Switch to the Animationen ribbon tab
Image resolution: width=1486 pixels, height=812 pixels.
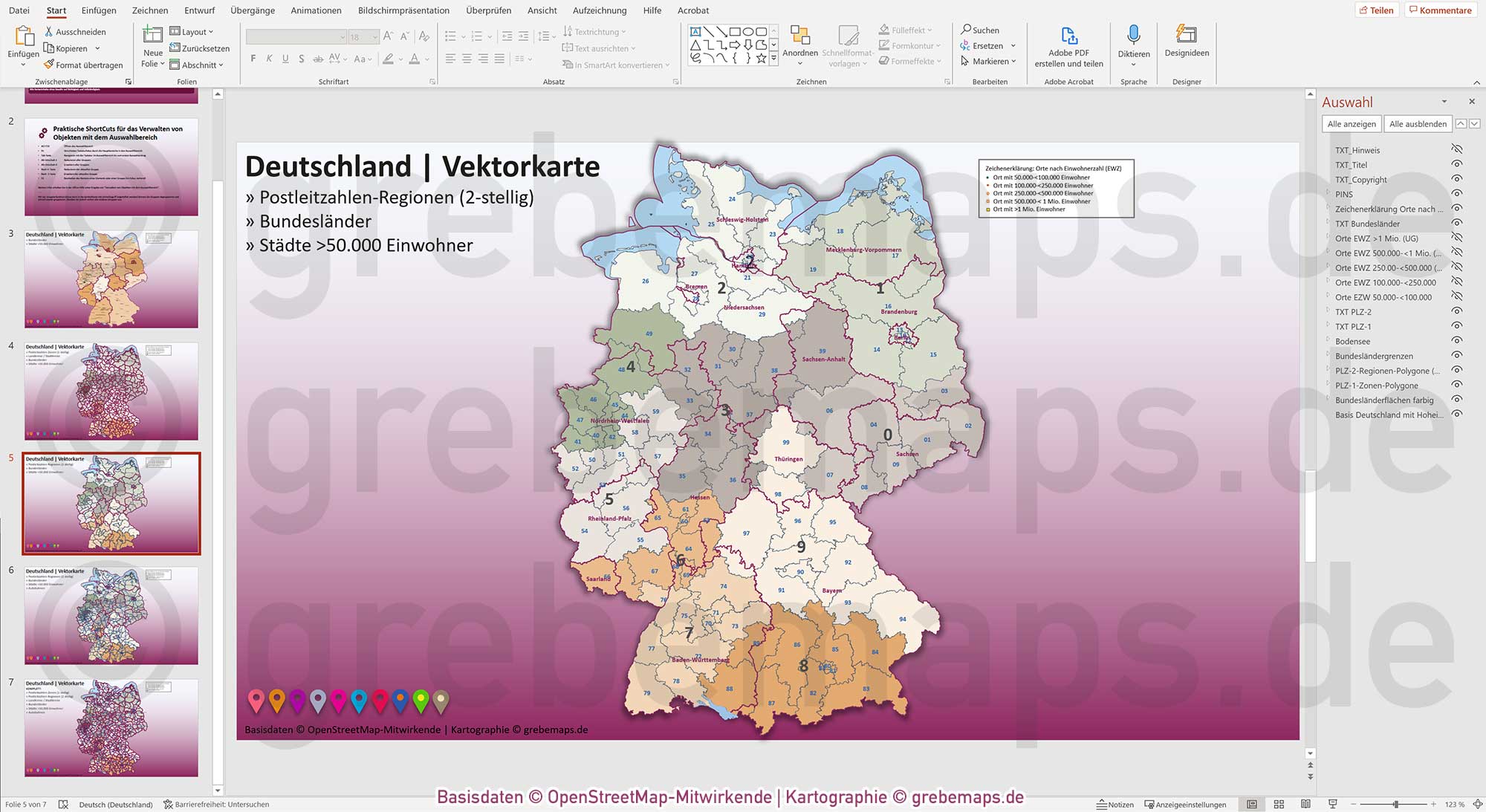click(x=316, y=10)
